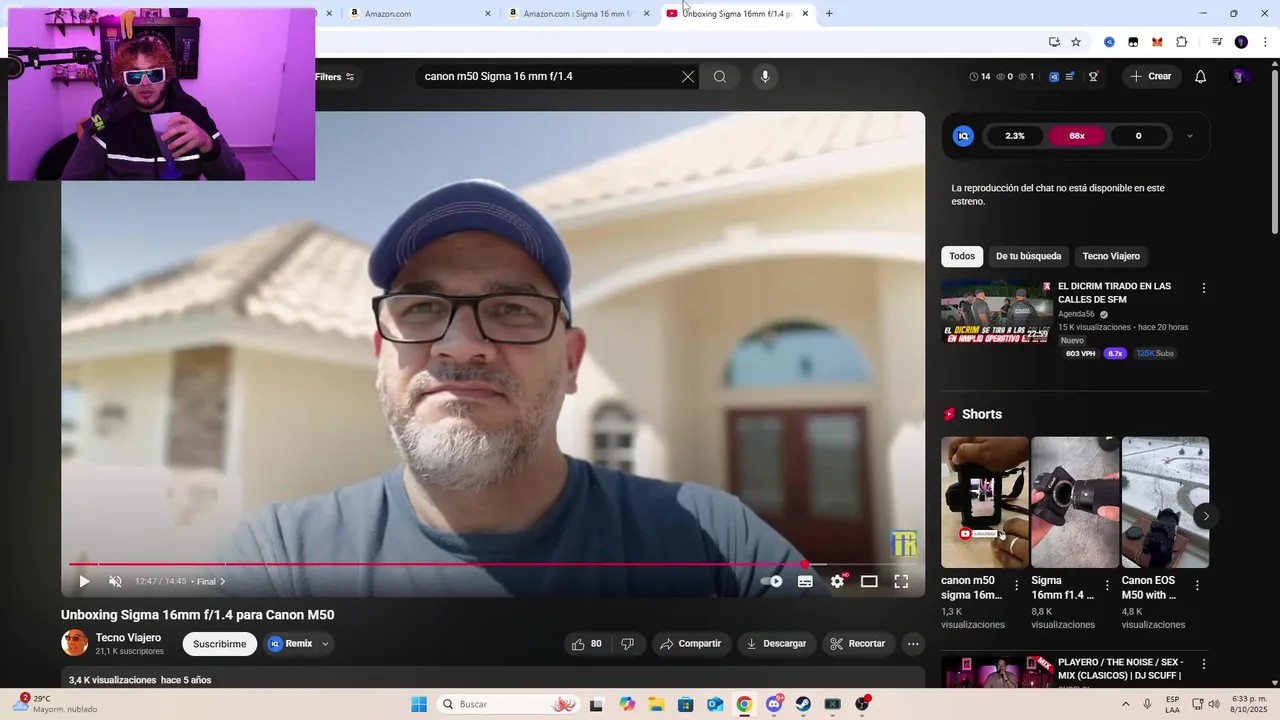Enter fullscreen mode

pyautogui.click(x=901, y=581)
